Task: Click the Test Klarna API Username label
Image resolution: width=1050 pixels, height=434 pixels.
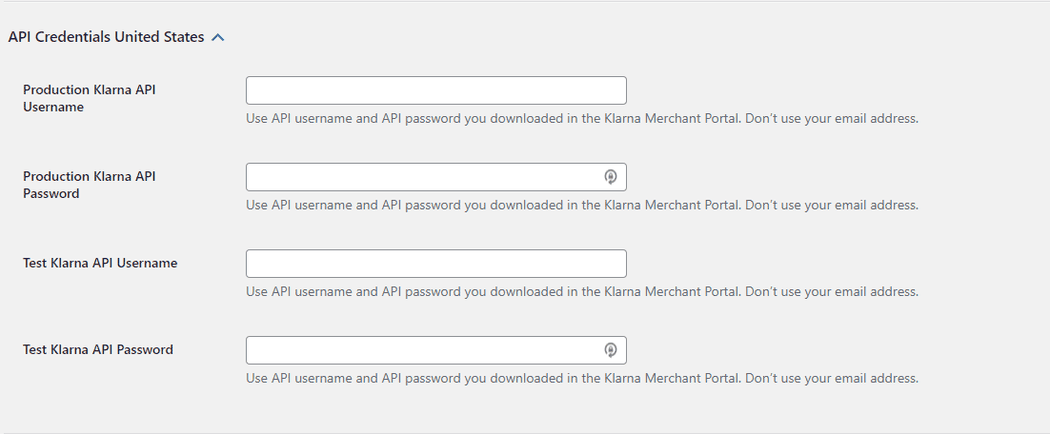Action: click(x=100, y=263)
